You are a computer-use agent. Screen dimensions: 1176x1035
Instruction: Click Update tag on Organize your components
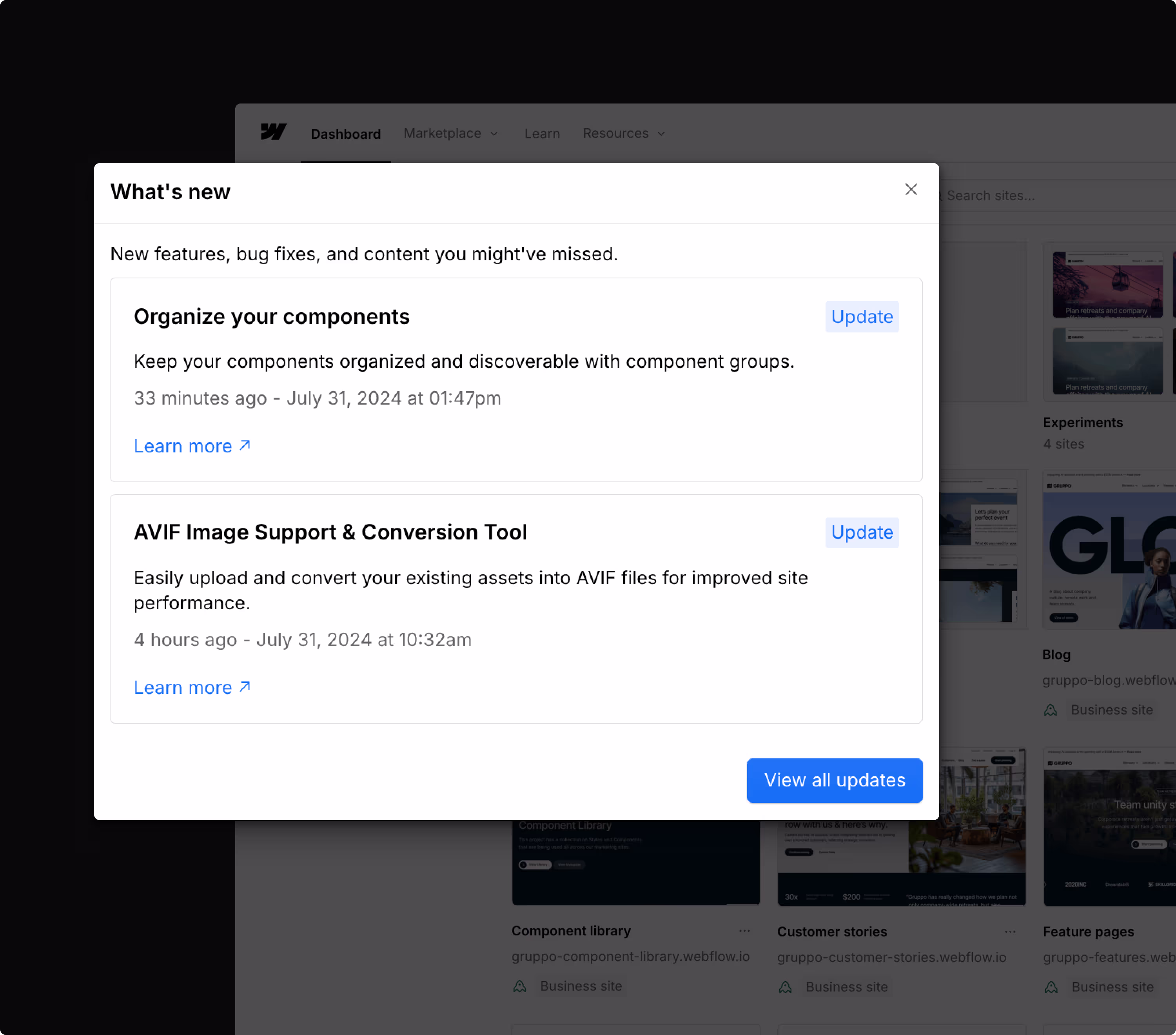862,316
